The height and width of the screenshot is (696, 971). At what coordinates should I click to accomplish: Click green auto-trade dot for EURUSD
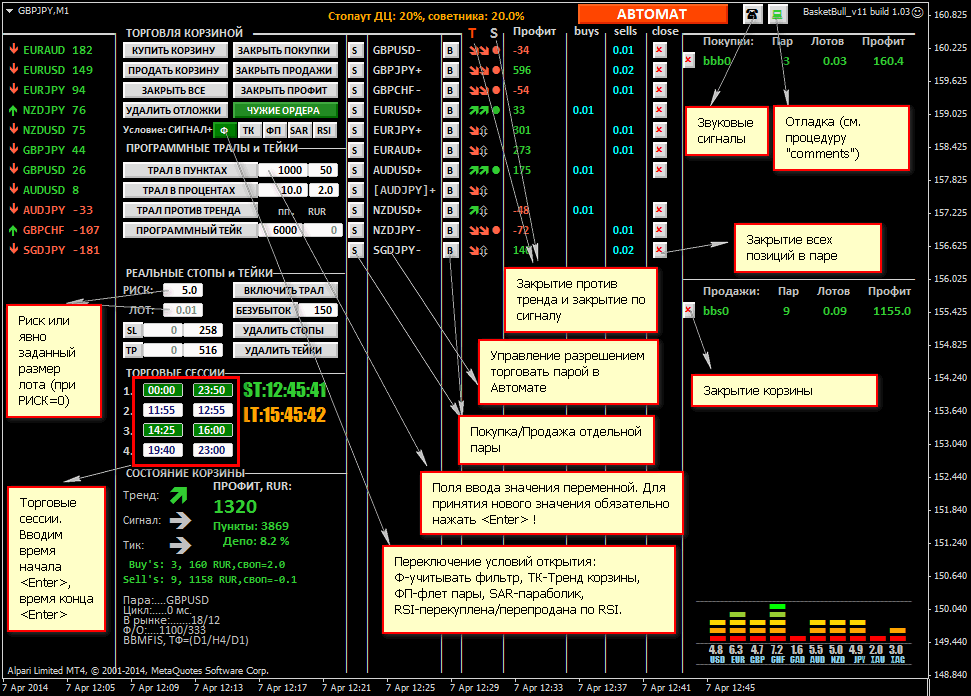pyautogui.click(x=496, y=110)
